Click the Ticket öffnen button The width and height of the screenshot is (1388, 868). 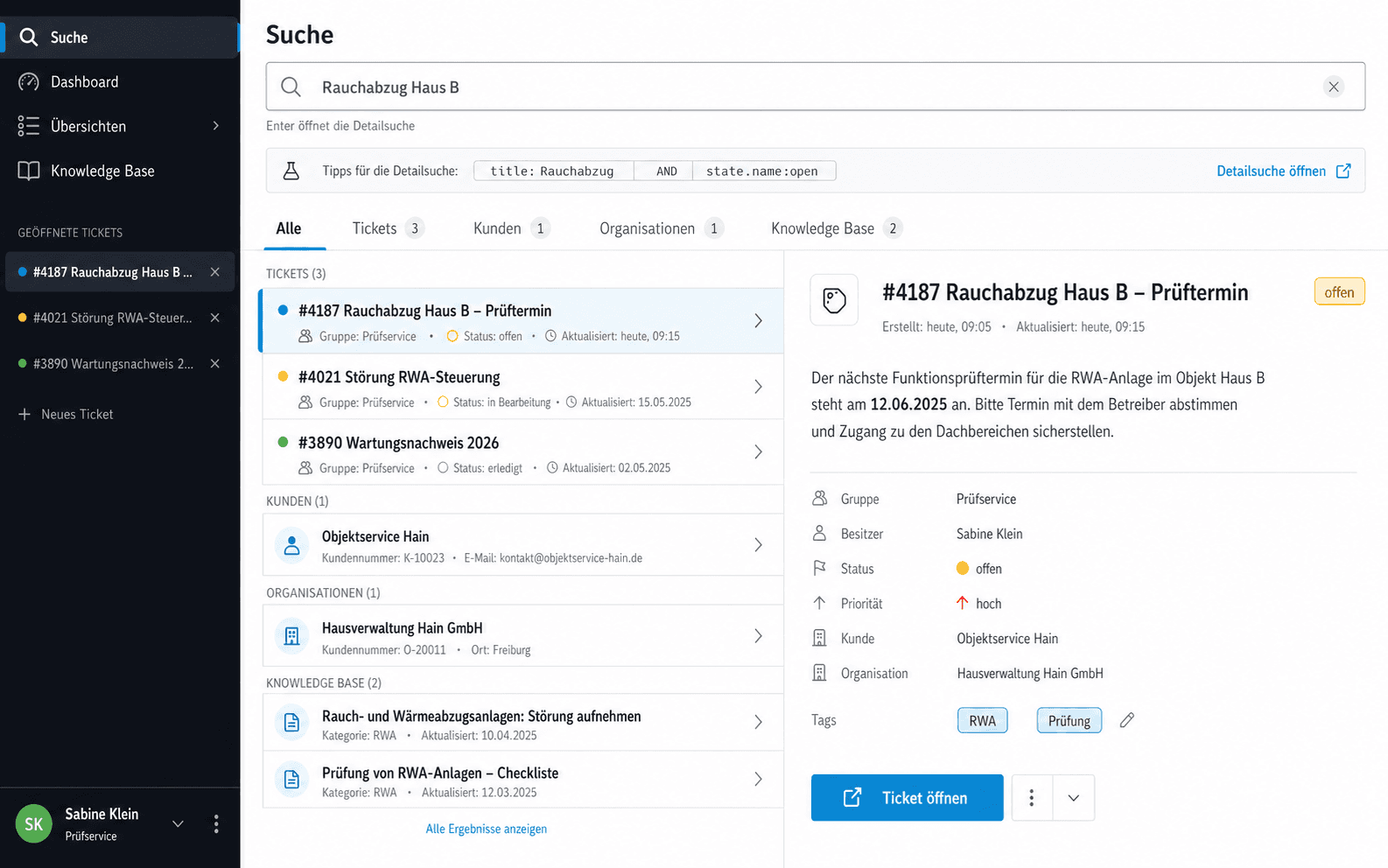(907, 798)
